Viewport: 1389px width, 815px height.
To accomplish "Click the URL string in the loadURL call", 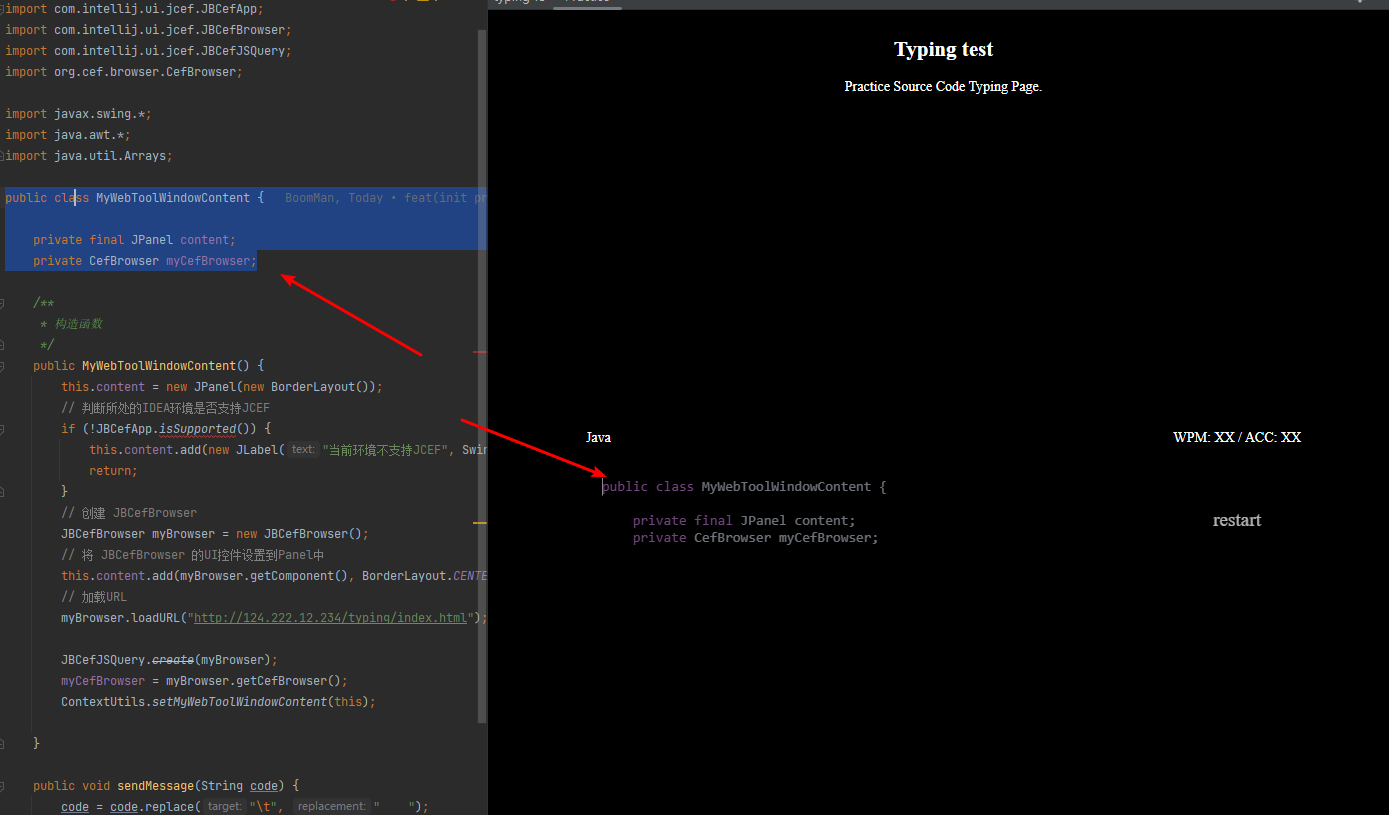I will click(x=330, y=618).
